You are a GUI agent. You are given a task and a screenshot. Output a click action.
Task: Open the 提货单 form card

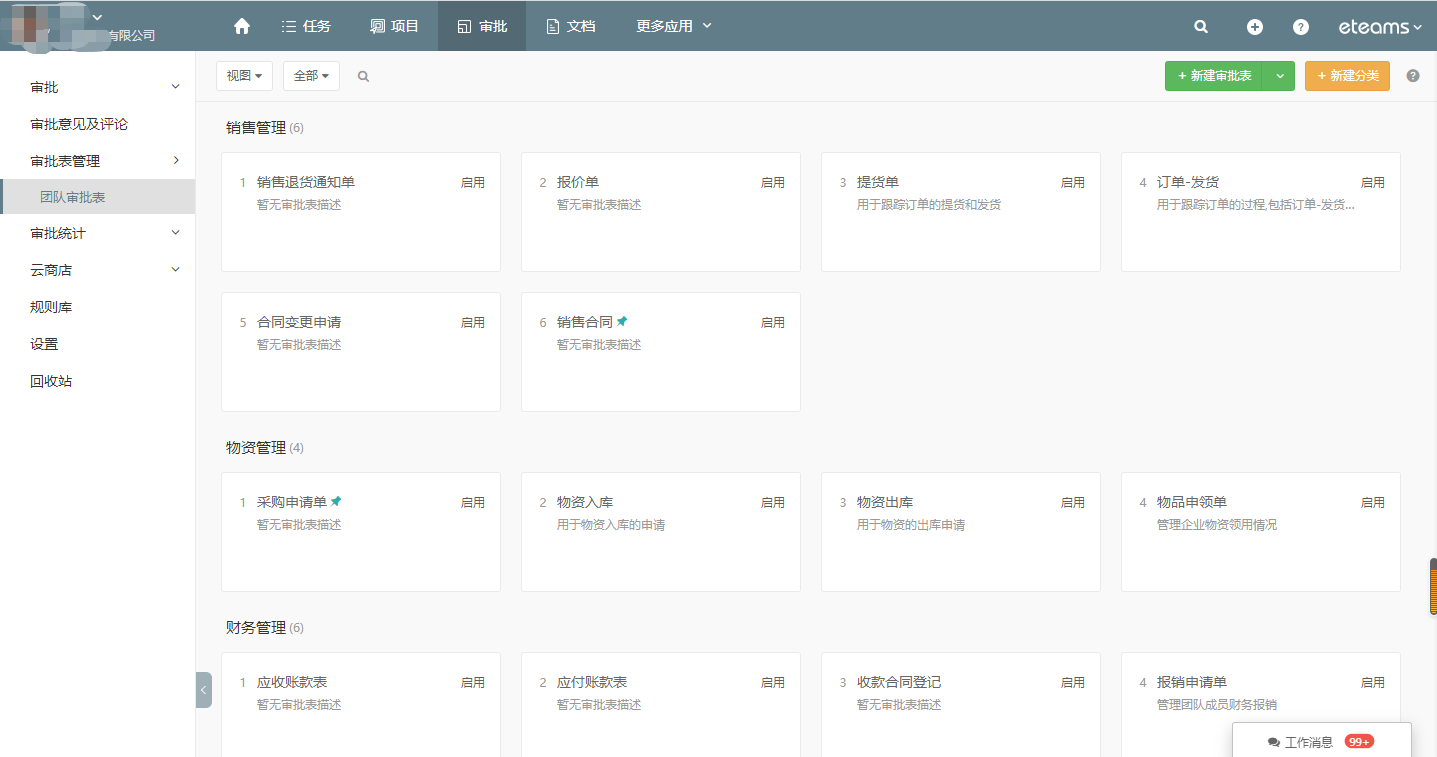(961, 212)
